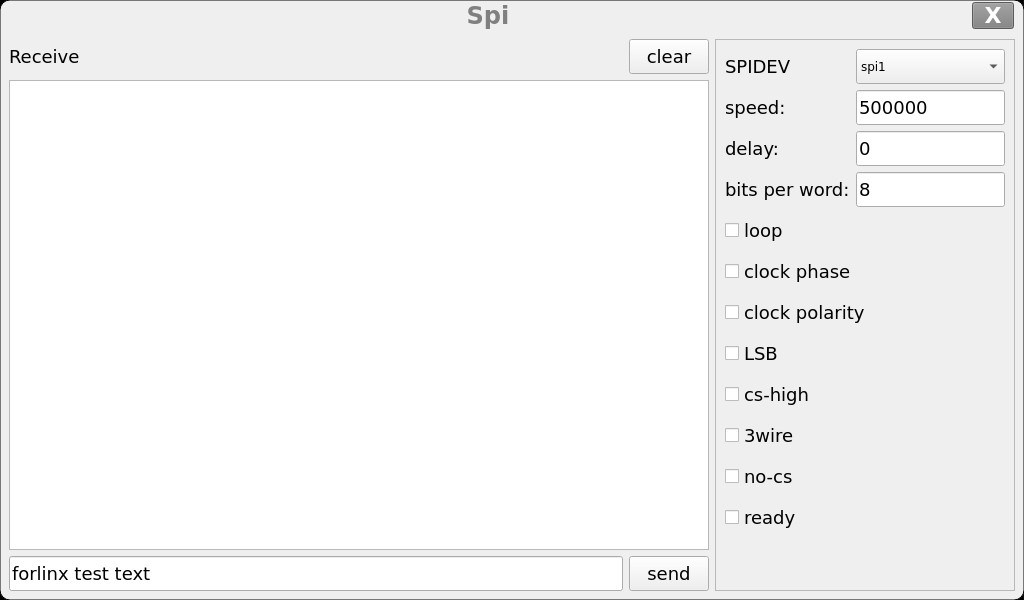Screen dimensions: 1024x600
Task: Toggle the no-cs checkbox
Action: 732,477
